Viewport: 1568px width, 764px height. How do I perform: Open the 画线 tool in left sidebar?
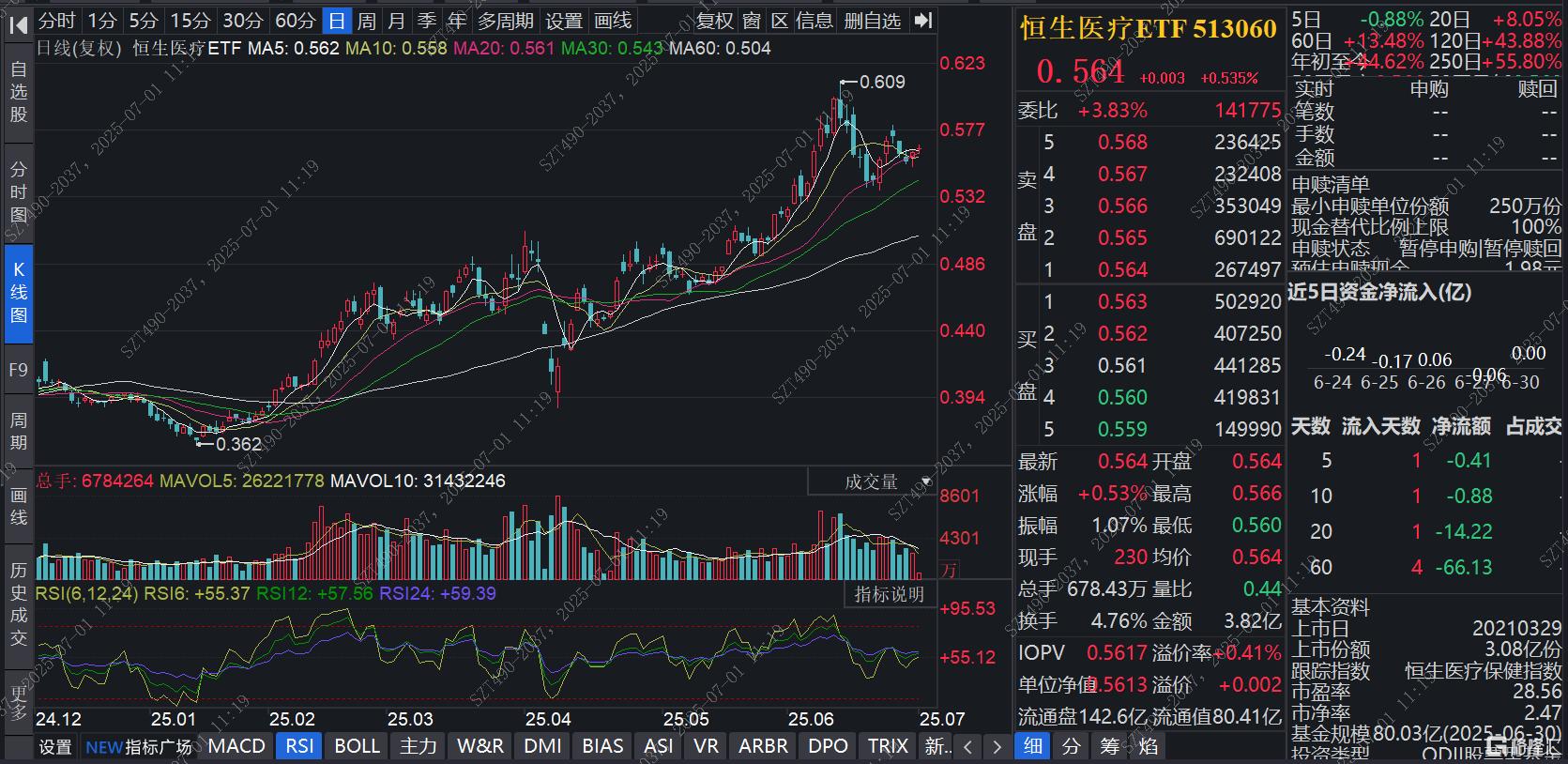[19, 506]
